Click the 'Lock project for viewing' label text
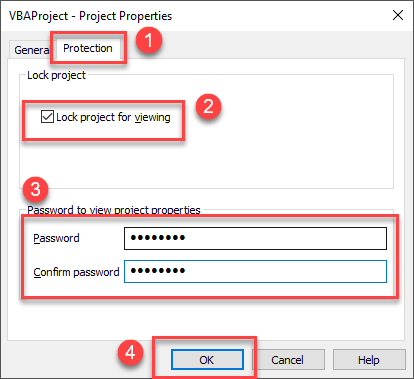This screenshot has width=414, height=379. pyautogui.click(x=113, y=117)
